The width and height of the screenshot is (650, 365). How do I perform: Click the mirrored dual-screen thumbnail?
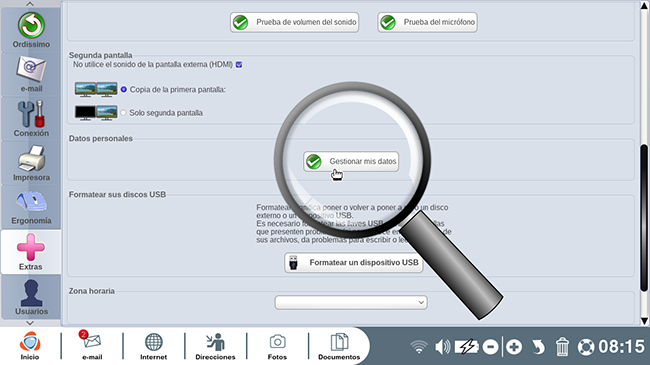pos(96,89)
